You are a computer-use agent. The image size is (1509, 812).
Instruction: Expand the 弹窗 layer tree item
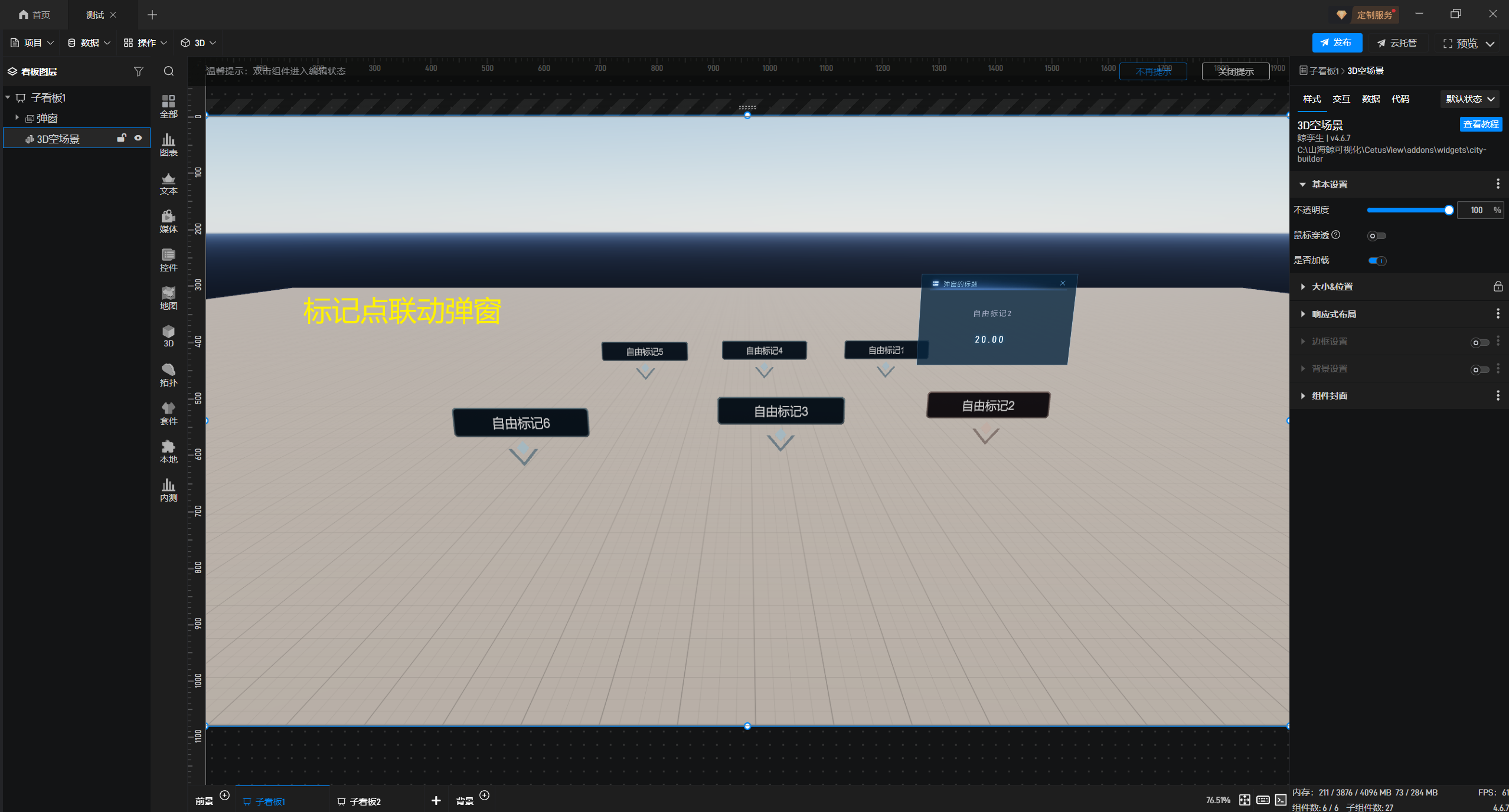click(17, 118)
